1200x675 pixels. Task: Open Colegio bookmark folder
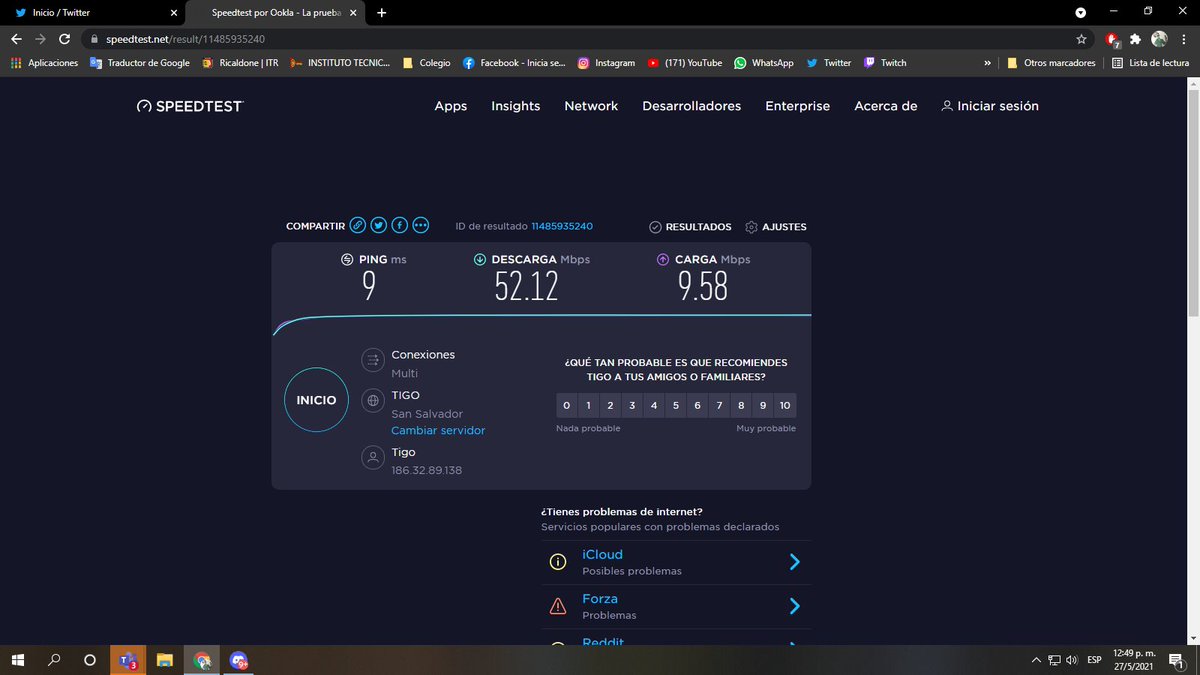[427, 62]
